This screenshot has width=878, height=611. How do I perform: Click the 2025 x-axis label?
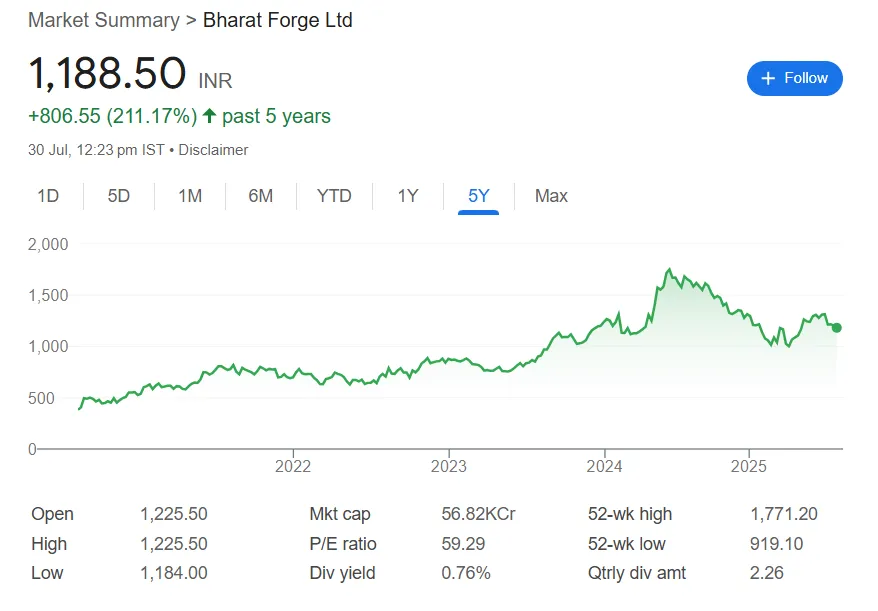pos(749,467)
